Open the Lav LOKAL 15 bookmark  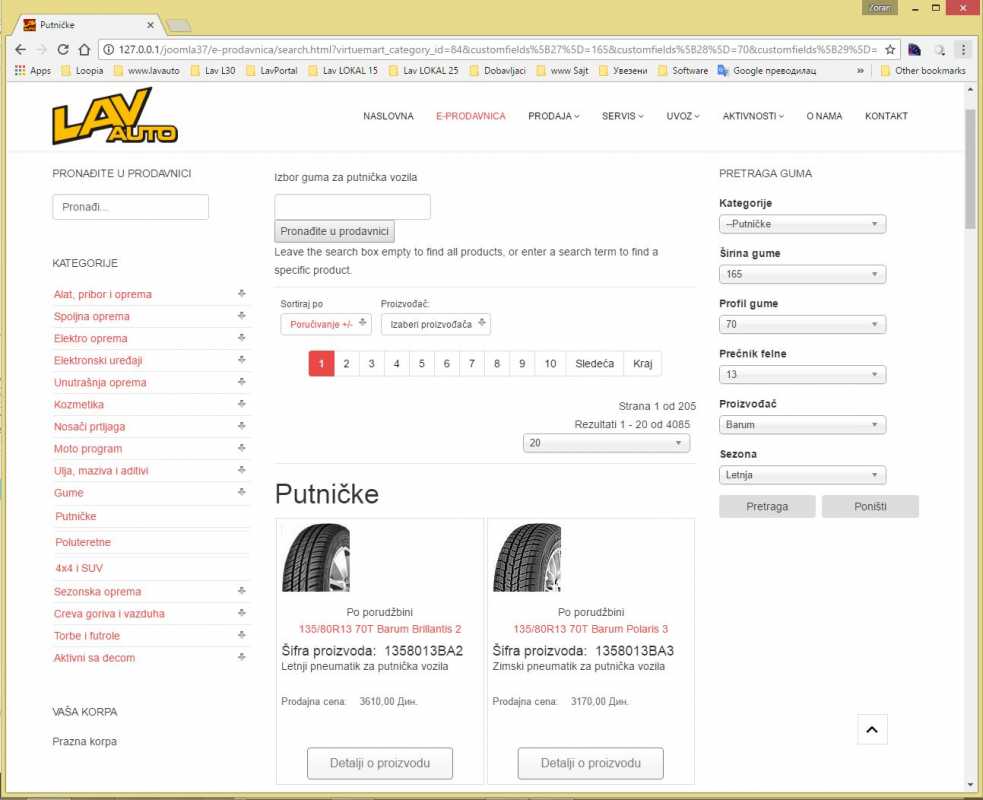tap(344, 71)
